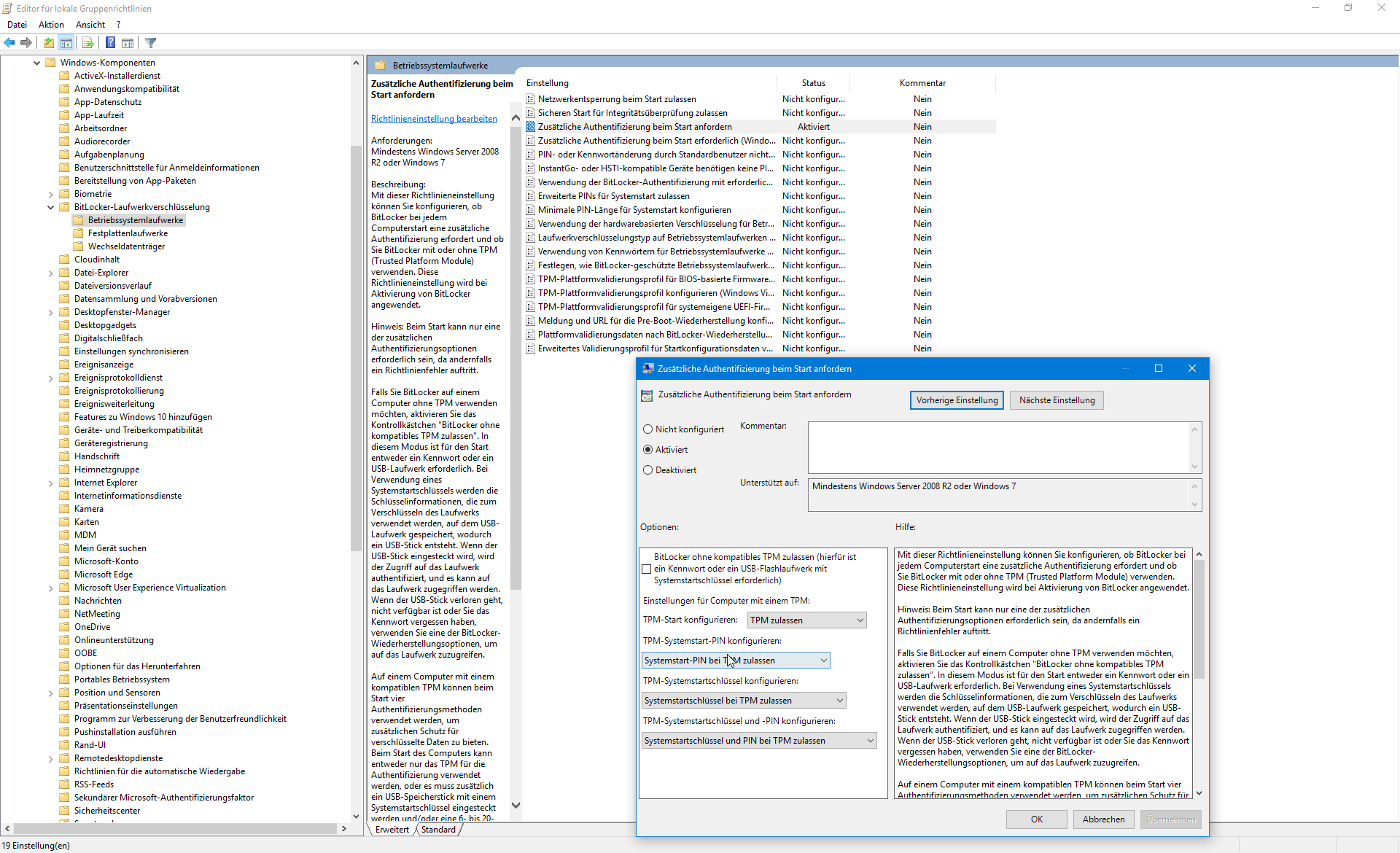Image resolution: width=1400 pixels, height=853 pixels.
Task: Select the Festplattenlaufwerke folder in tree
Action: 128,233
